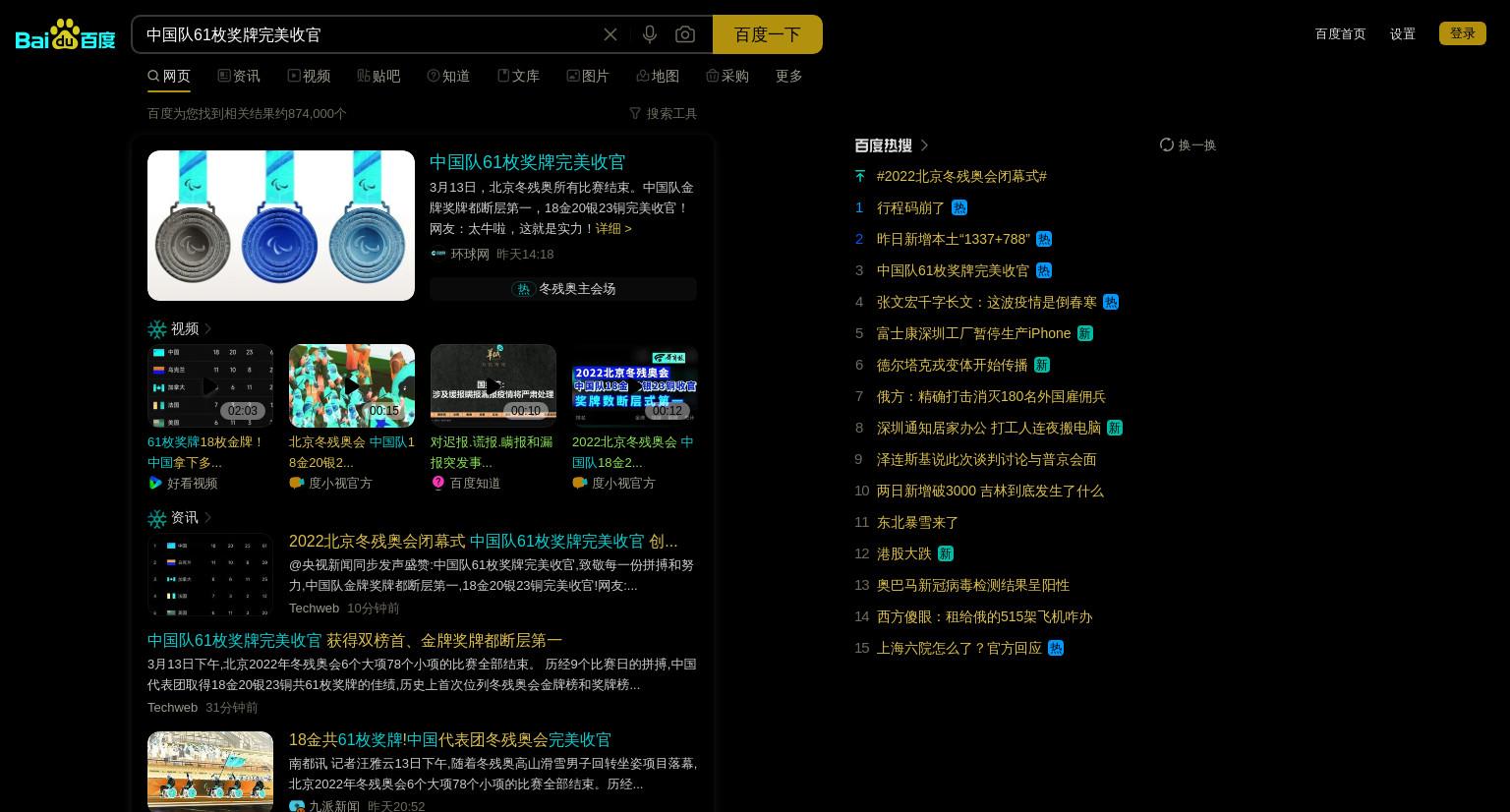Click the snowflake icon beside 资讯 section
Screen dimensions: 1510x812
click(157, 518)
